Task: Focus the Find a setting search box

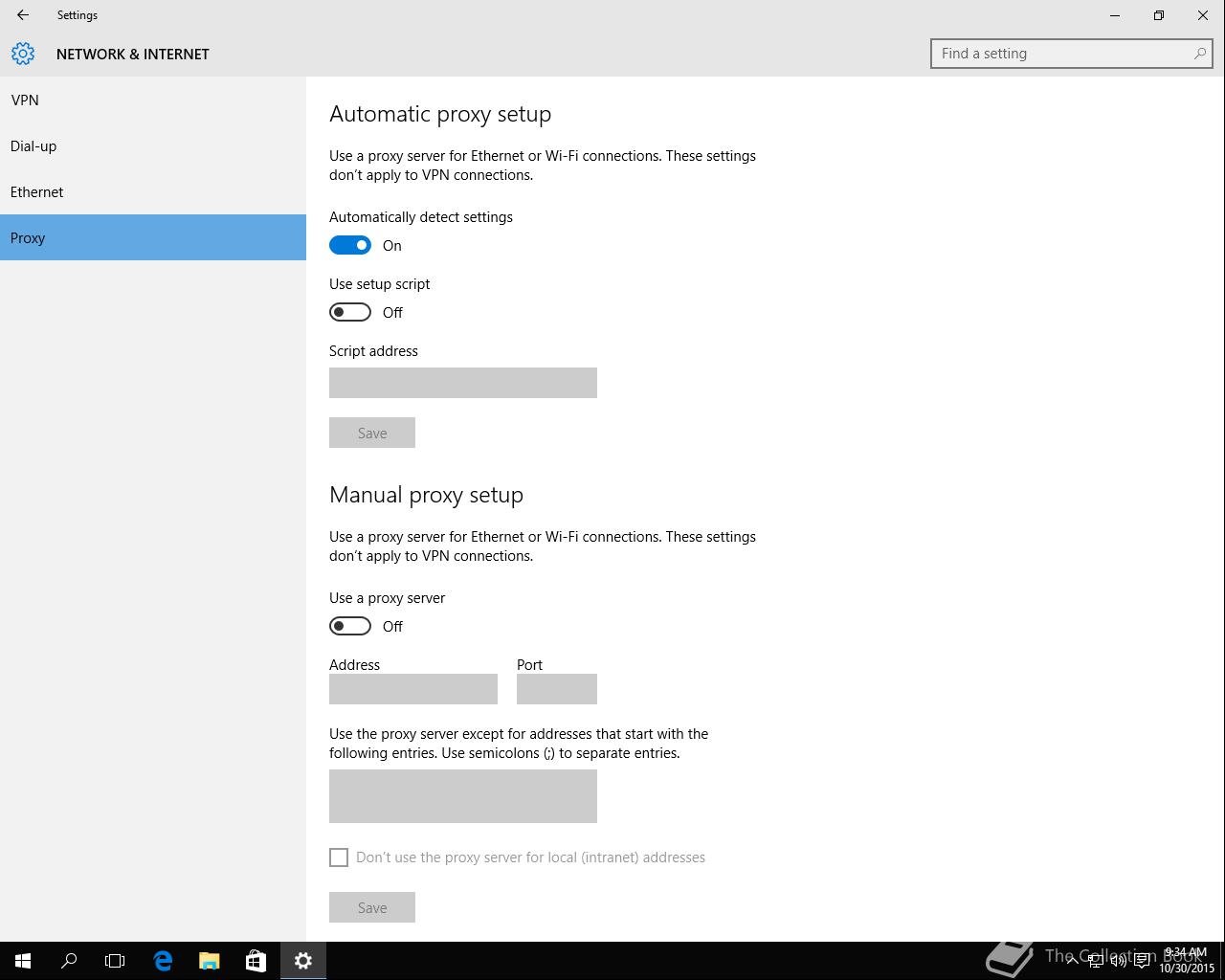Action: pos(1072,54)
